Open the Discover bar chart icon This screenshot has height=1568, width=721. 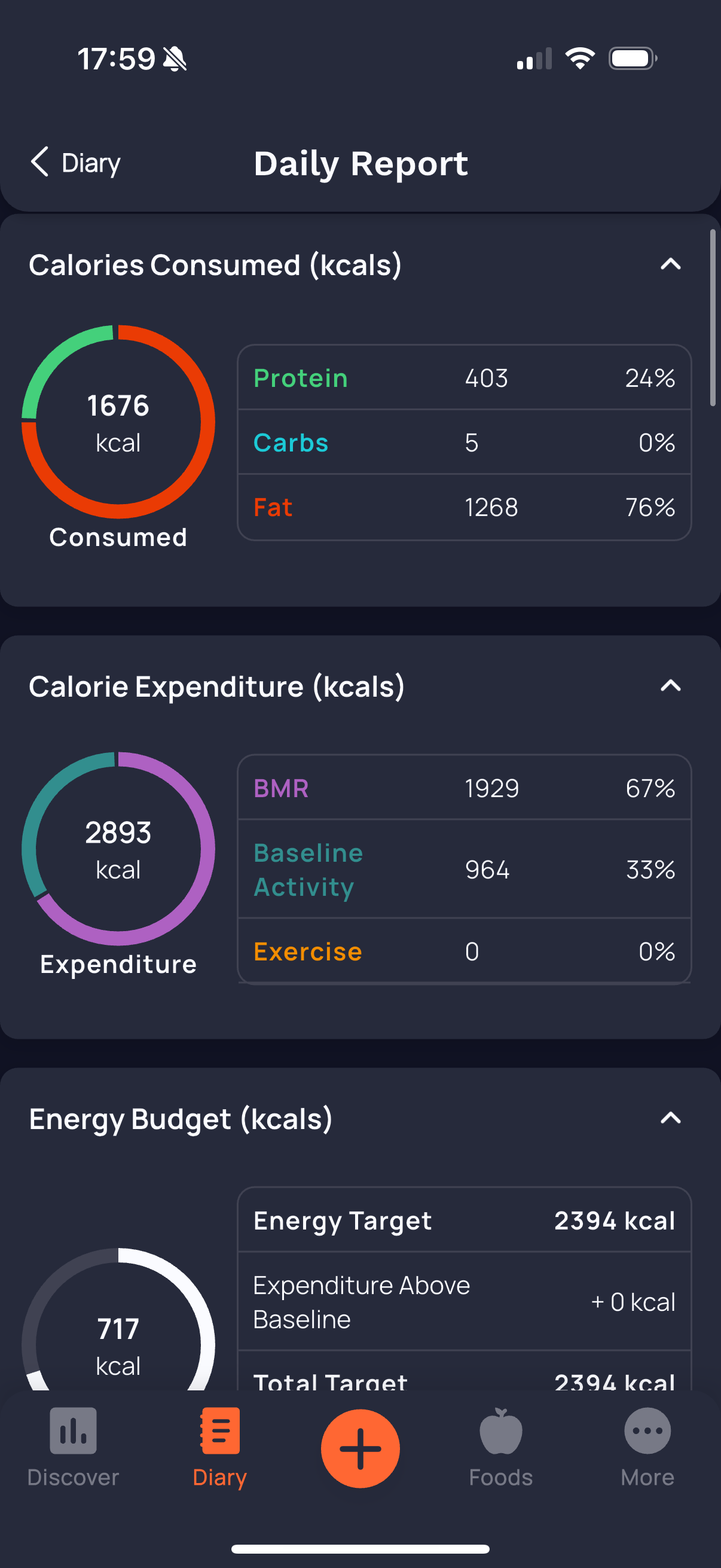[x=73, y=1430]
